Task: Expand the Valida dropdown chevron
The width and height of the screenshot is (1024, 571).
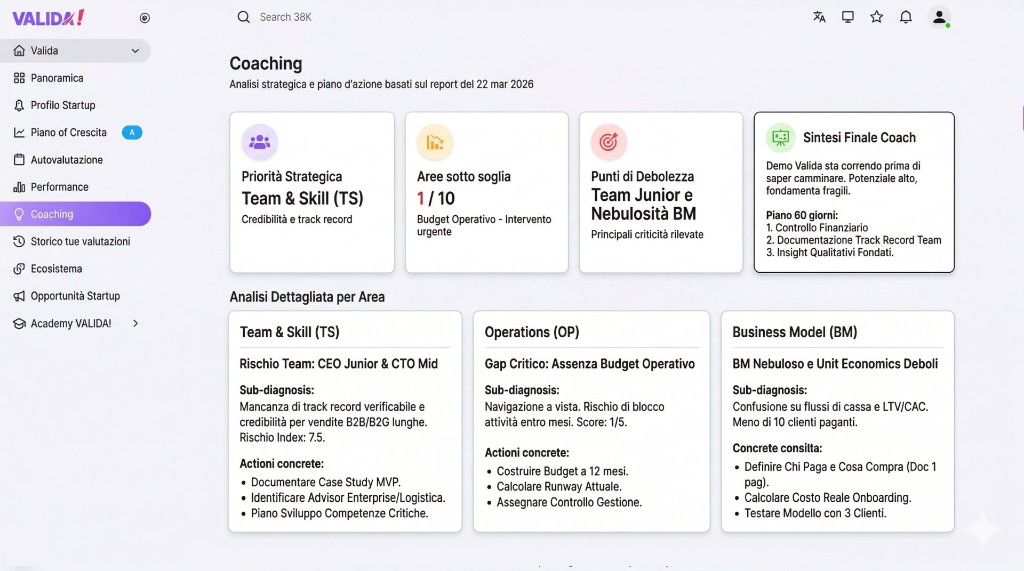Action: 135,51
